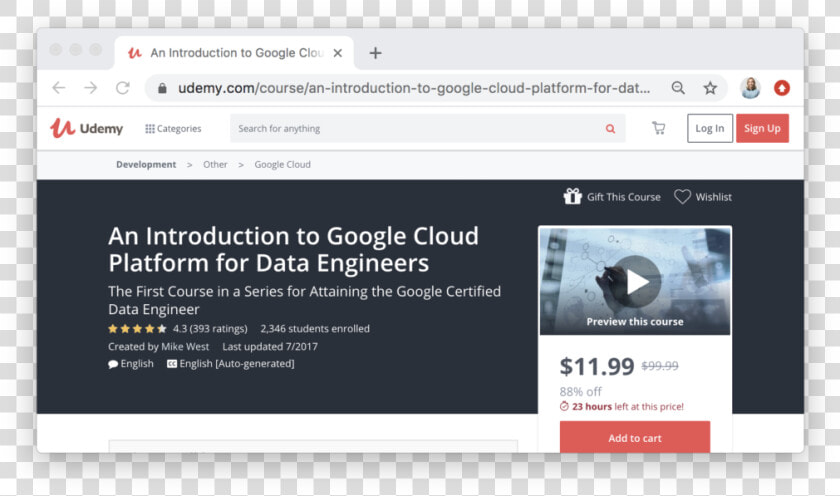The height and width of the screenshot is (496, 840).
Task: Open the shopping cart icon
Action: pyautogui.click(x=658, y=128)
